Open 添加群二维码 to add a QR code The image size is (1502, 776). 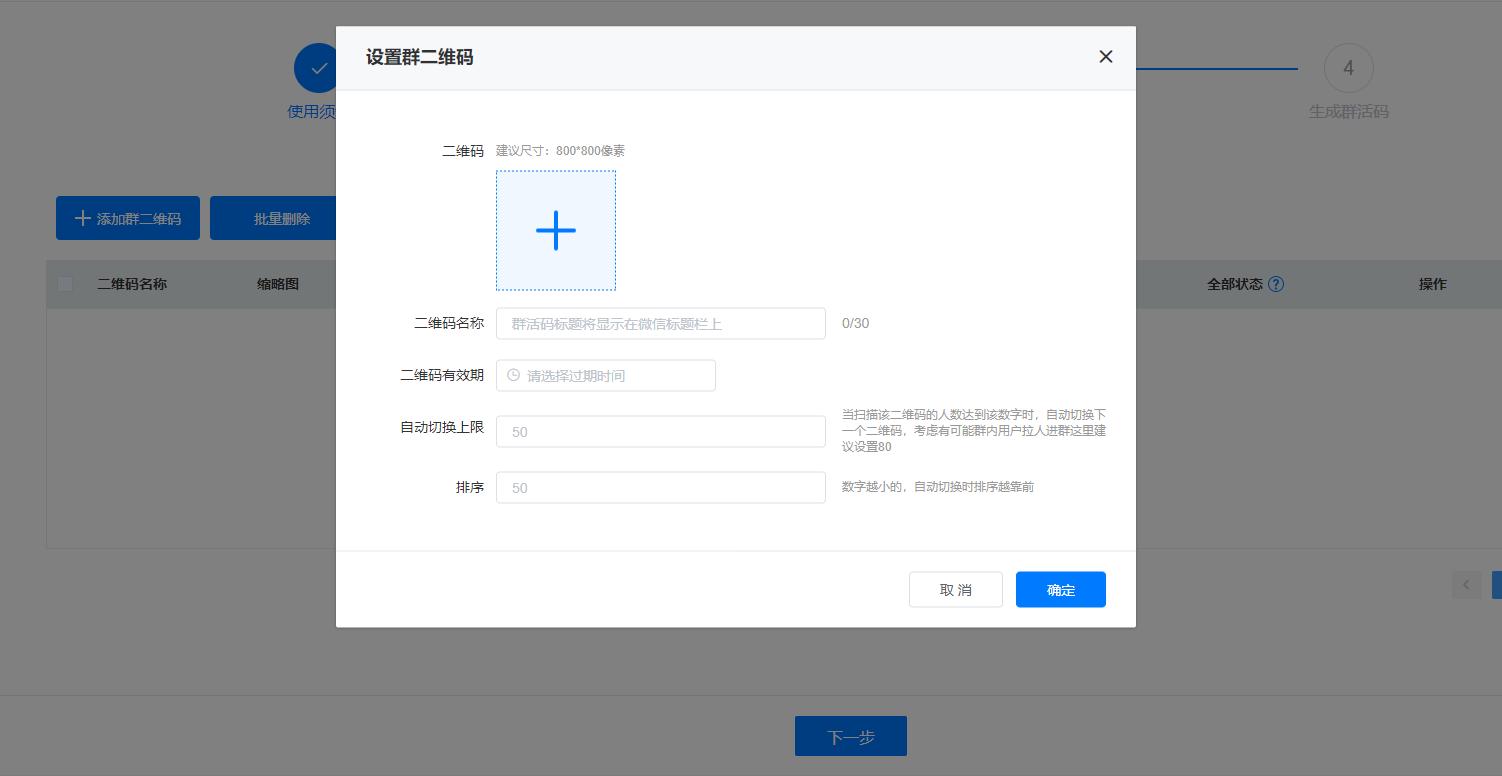(127, 217)
